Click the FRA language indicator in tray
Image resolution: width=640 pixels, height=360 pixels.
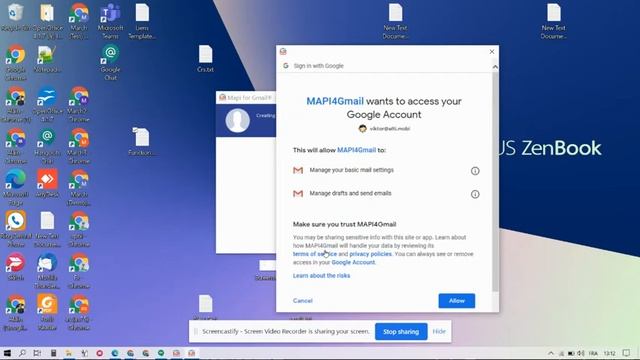(x=593, y=353)
